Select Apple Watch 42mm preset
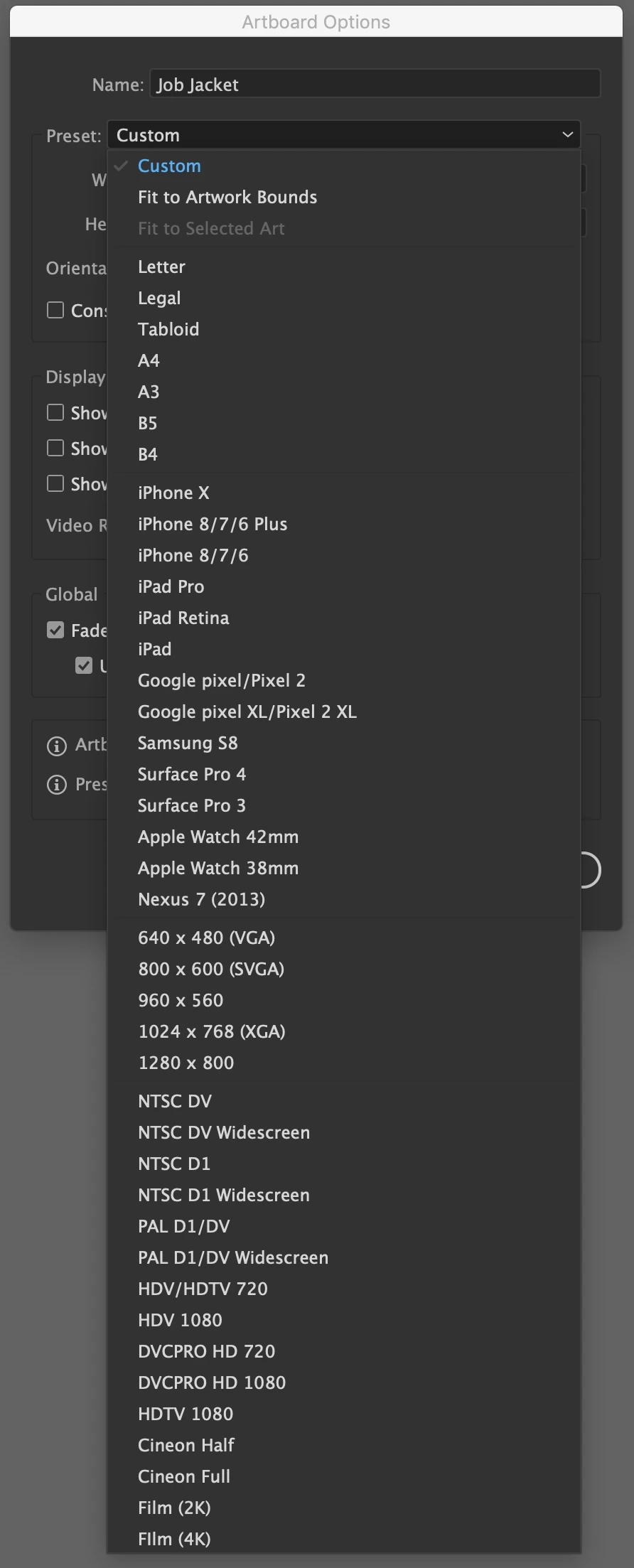The image size is (634, 1568). coord(344,837)
